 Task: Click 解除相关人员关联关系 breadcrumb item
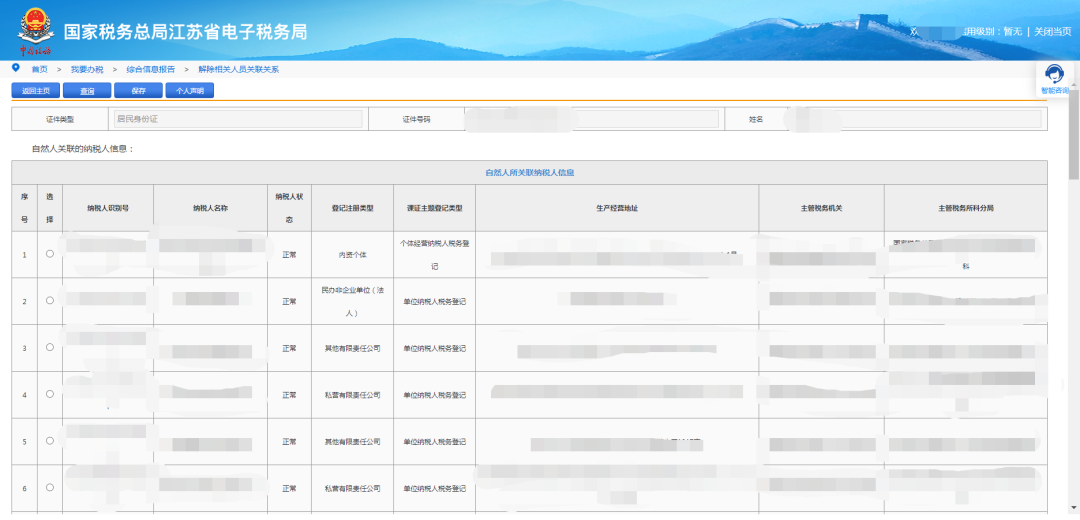coord(238,69)
